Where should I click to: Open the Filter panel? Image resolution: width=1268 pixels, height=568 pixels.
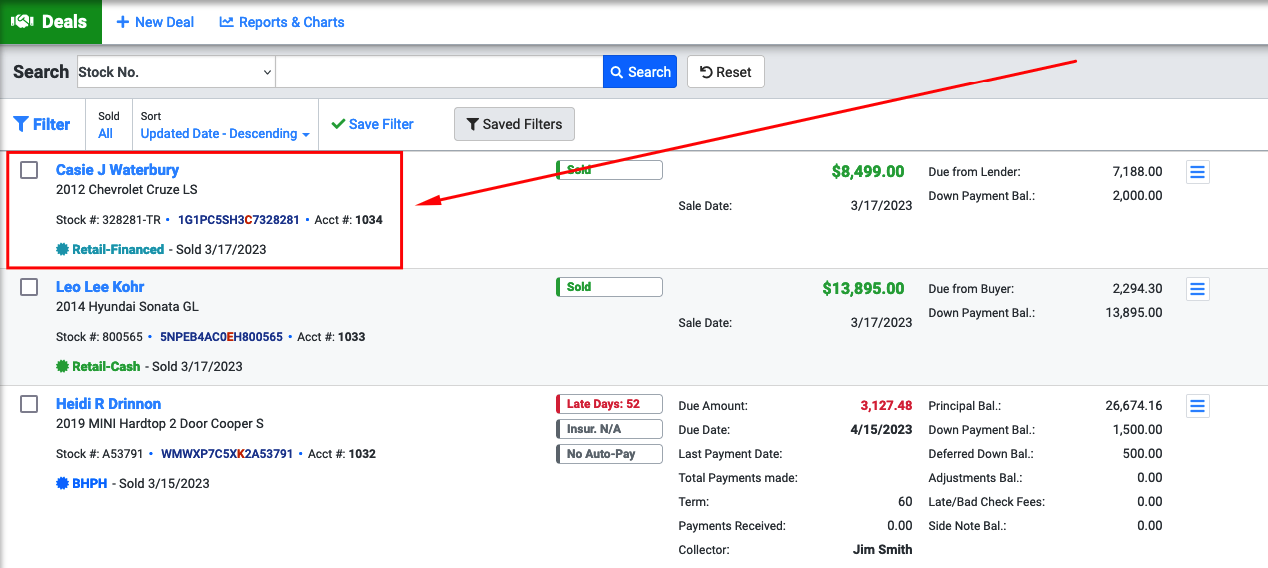tap(42, 125)
